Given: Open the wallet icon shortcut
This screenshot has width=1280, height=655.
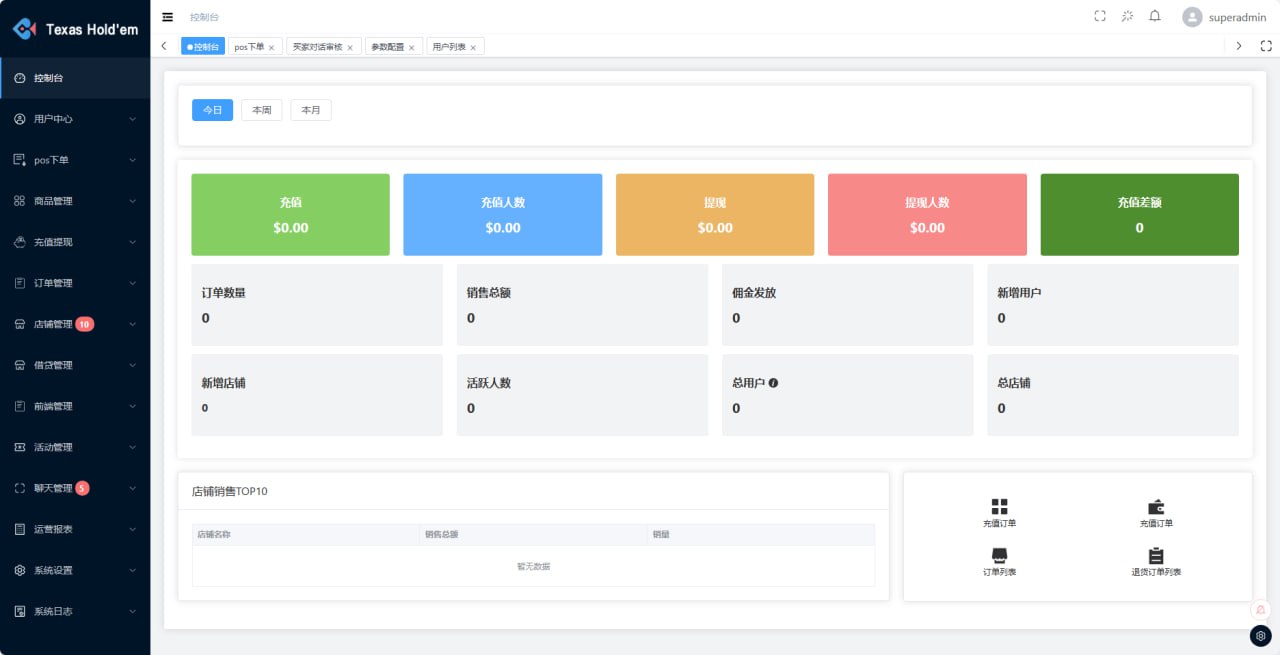Looking at the screenshot, I should pyautogui.click(x=1156, y=507).
